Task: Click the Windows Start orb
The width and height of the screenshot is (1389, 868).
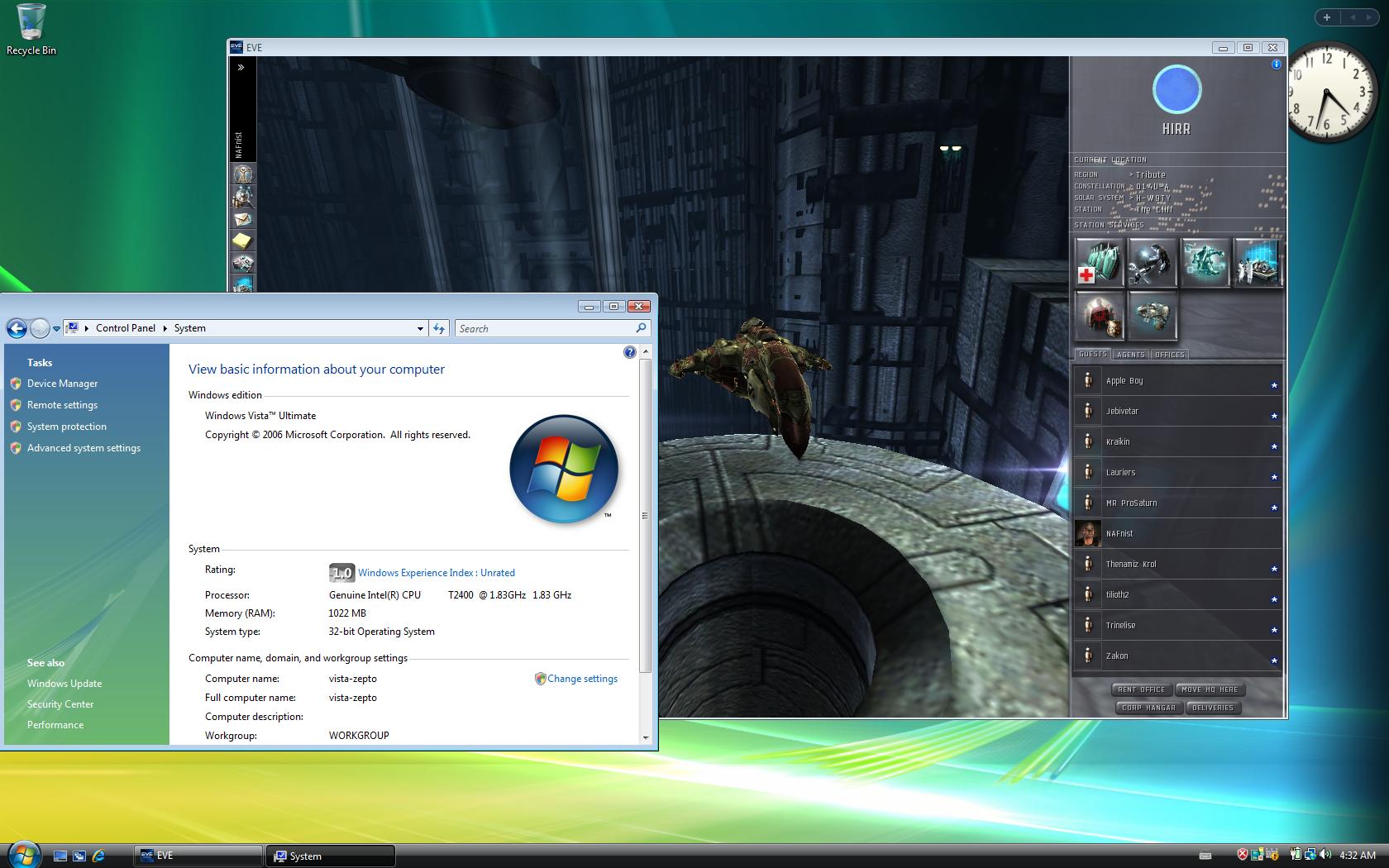Action: click(x=23, y=854)
